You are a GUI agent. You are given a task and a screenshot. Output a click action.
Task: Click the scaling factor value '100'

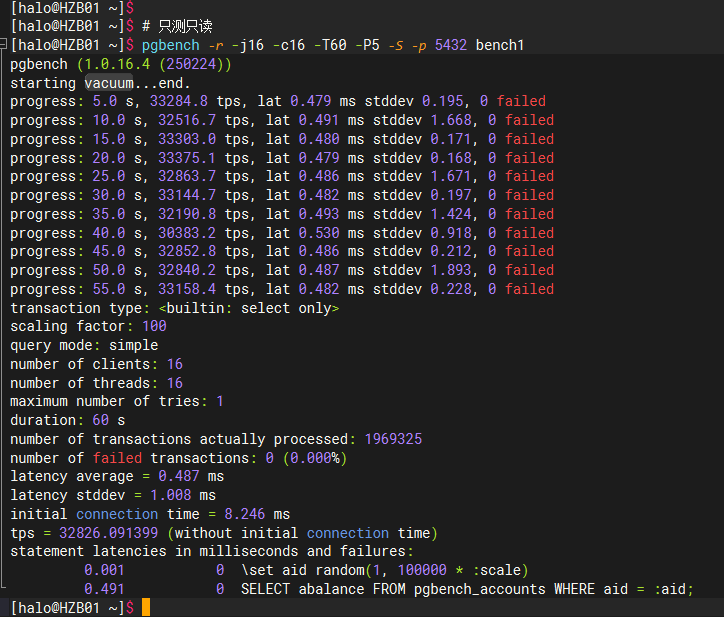pyautogui.click(x=154, y=326)
